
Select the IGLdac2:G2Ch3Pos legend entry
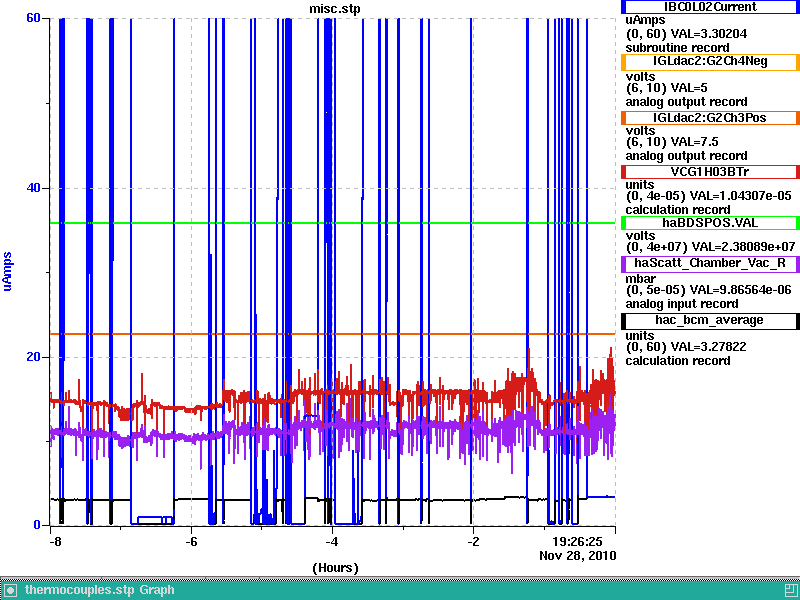click(710, 118)
